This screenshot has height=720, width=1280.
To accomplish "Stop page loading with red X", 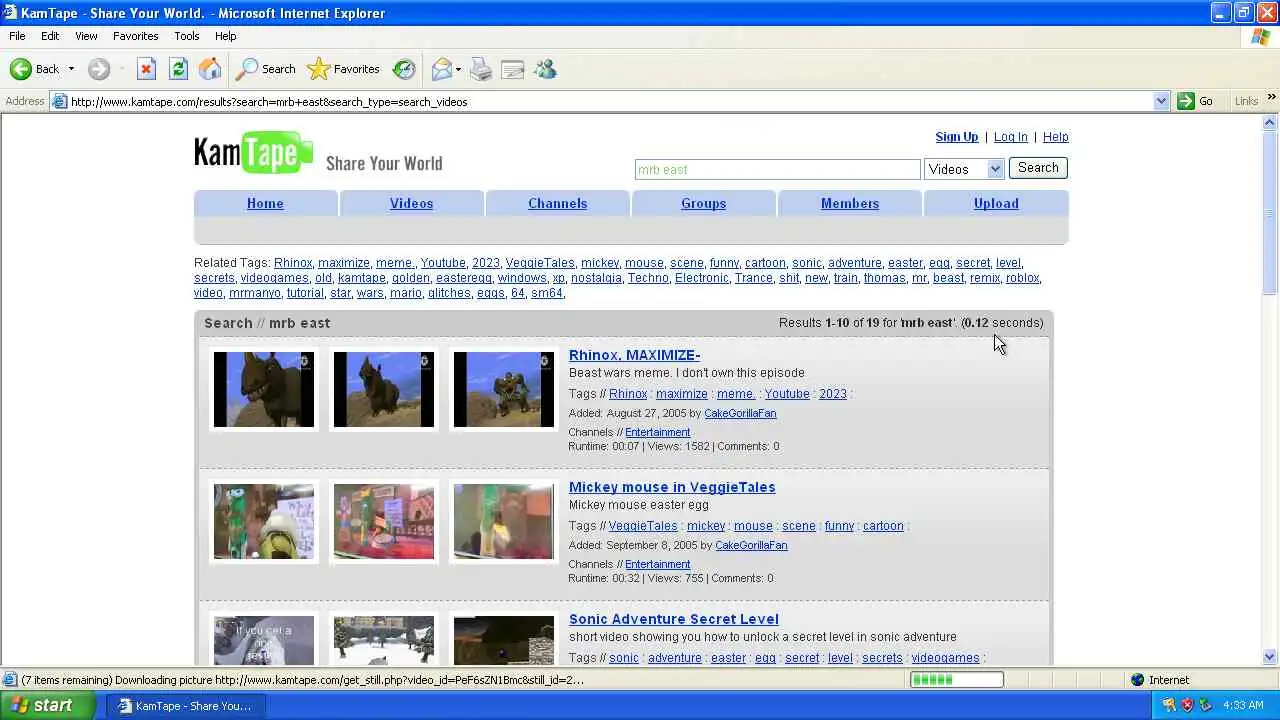I will click(146, 69).
